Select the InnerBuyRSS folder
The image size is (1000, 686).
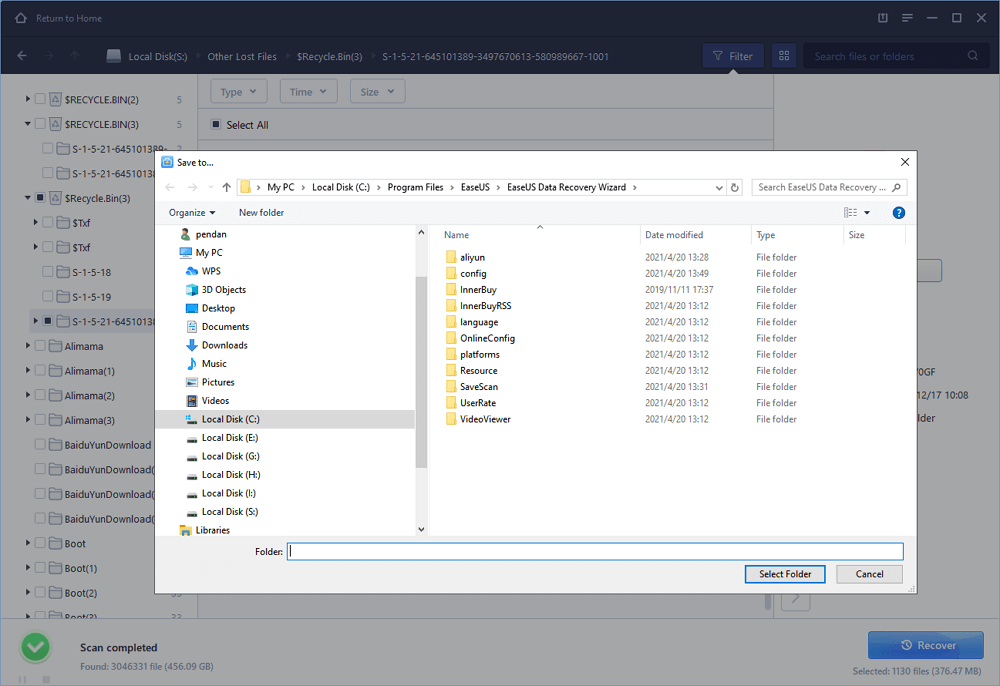point(485,306)
